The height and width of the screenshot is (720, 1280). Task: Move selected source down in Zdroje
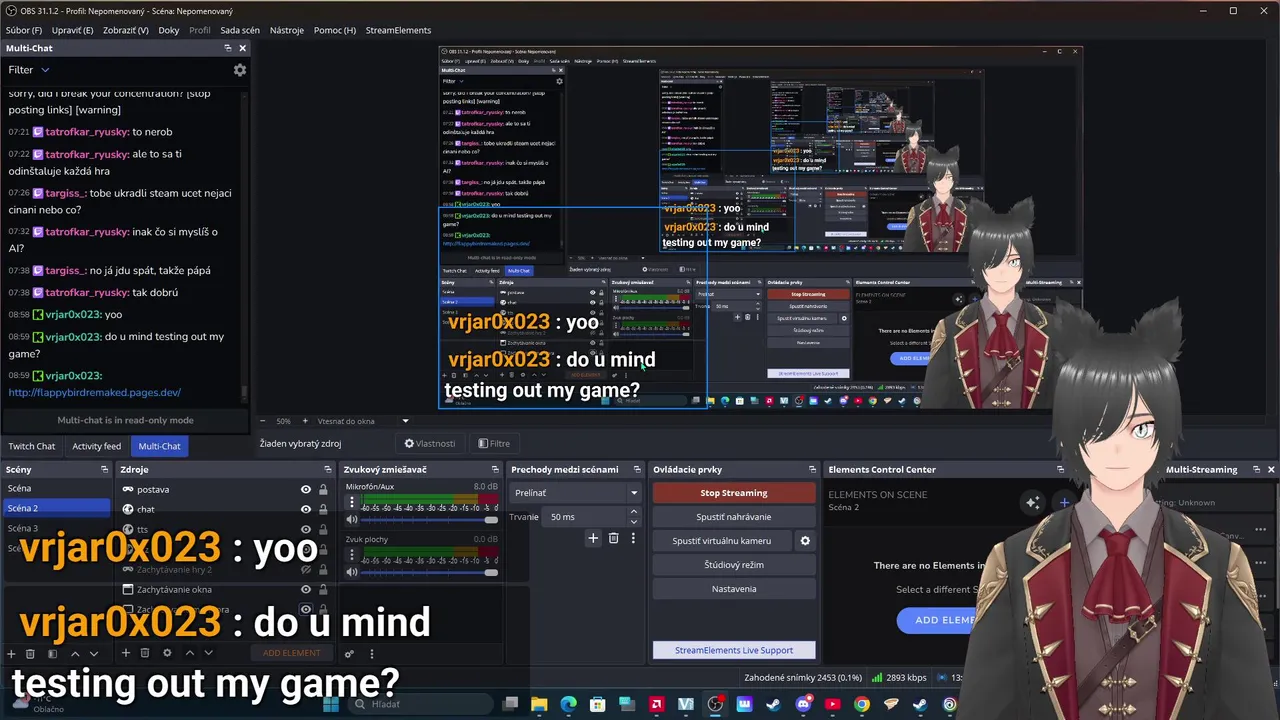coord(208,653)
